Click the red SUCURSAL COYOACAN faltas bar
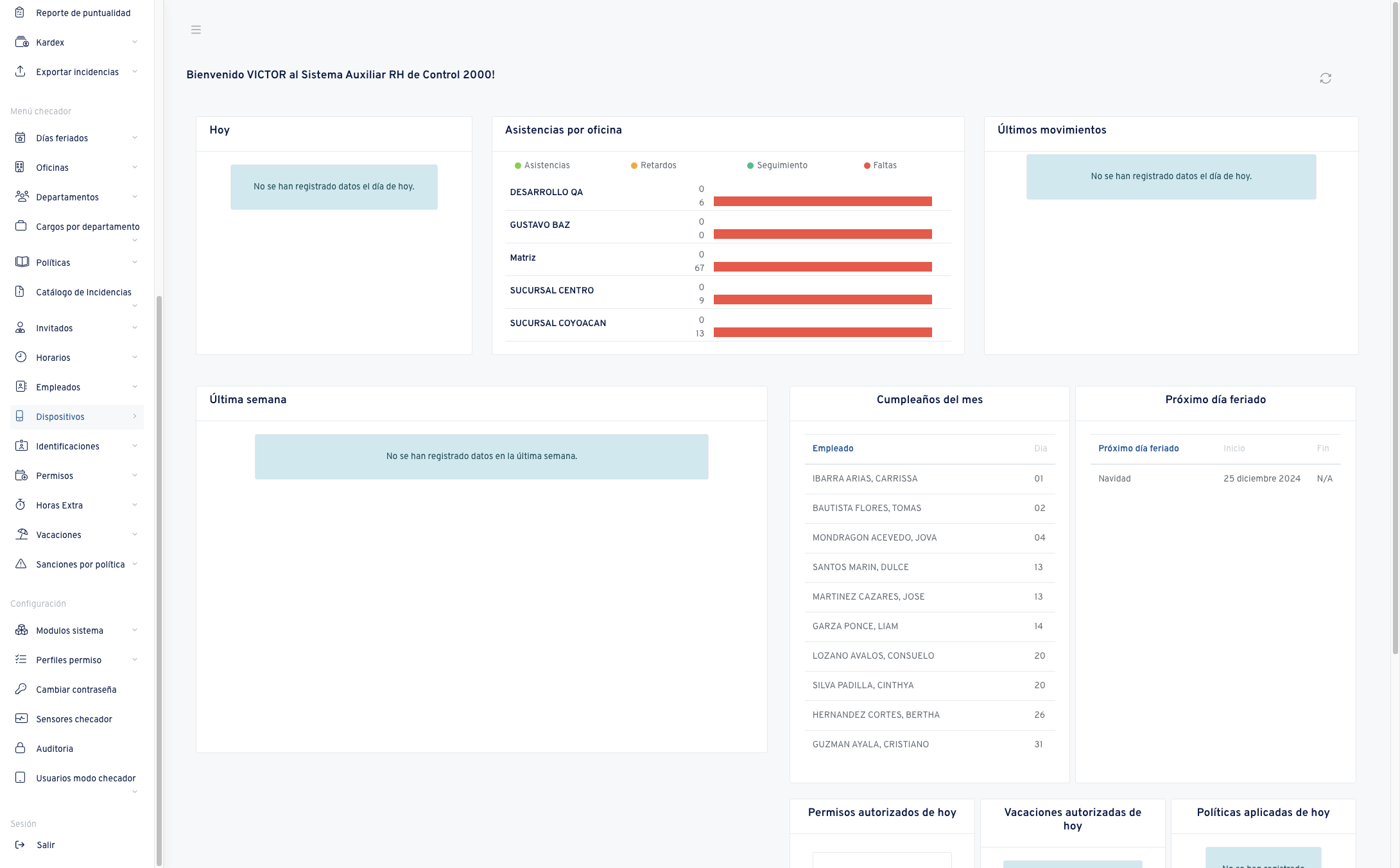The image size is (1400, 868). coord(822,333)
